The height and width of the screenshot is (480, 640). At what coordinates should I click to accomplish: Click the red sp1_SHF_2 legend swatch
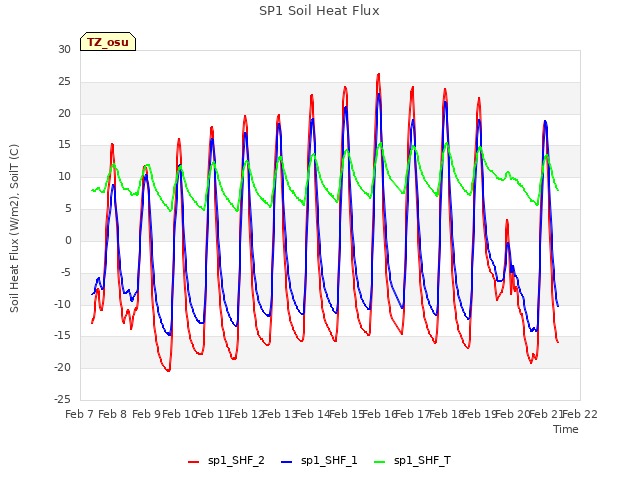[193, 462]
